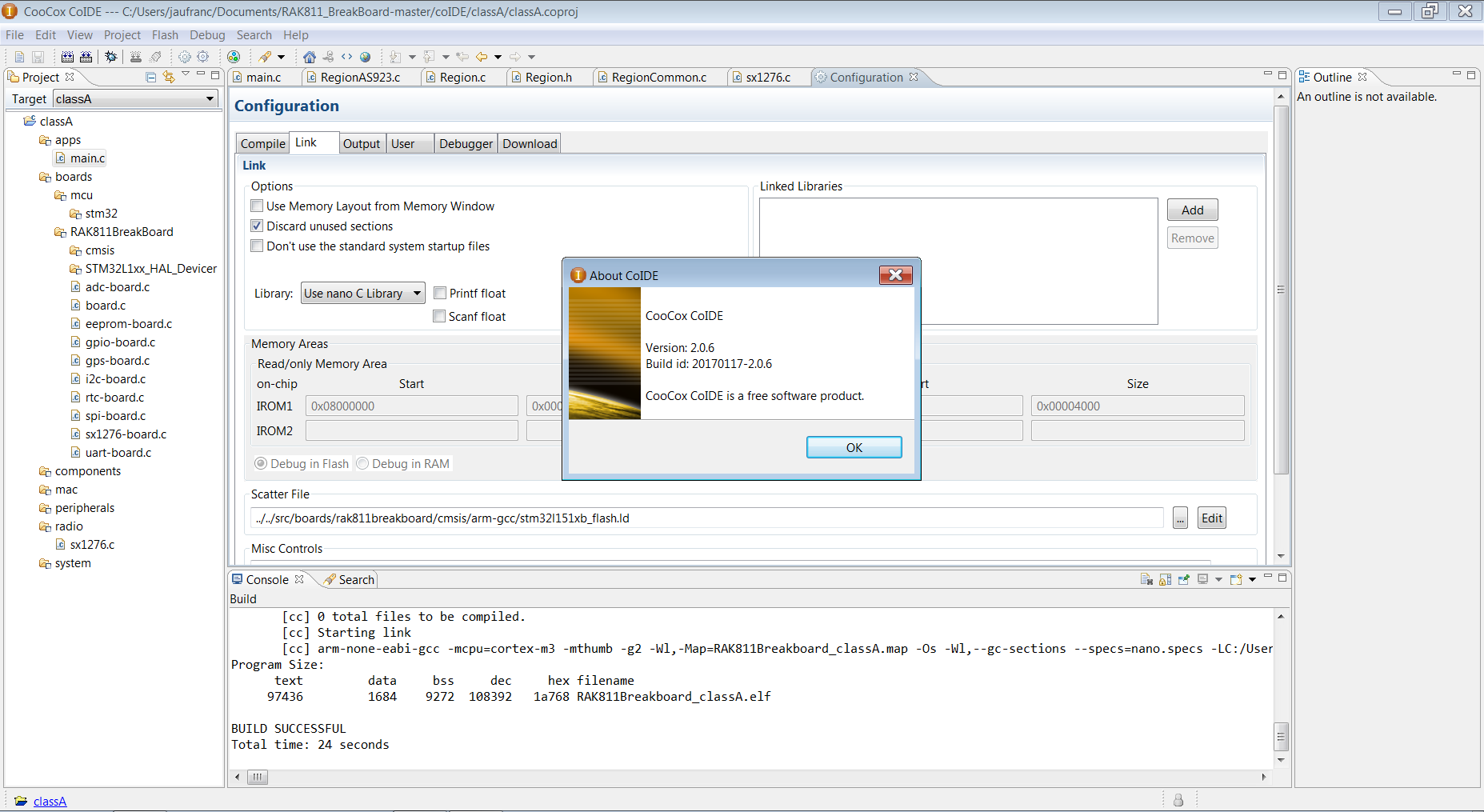
Task: Switch to the Debugger configuration tab
Action: pos(466,144)
